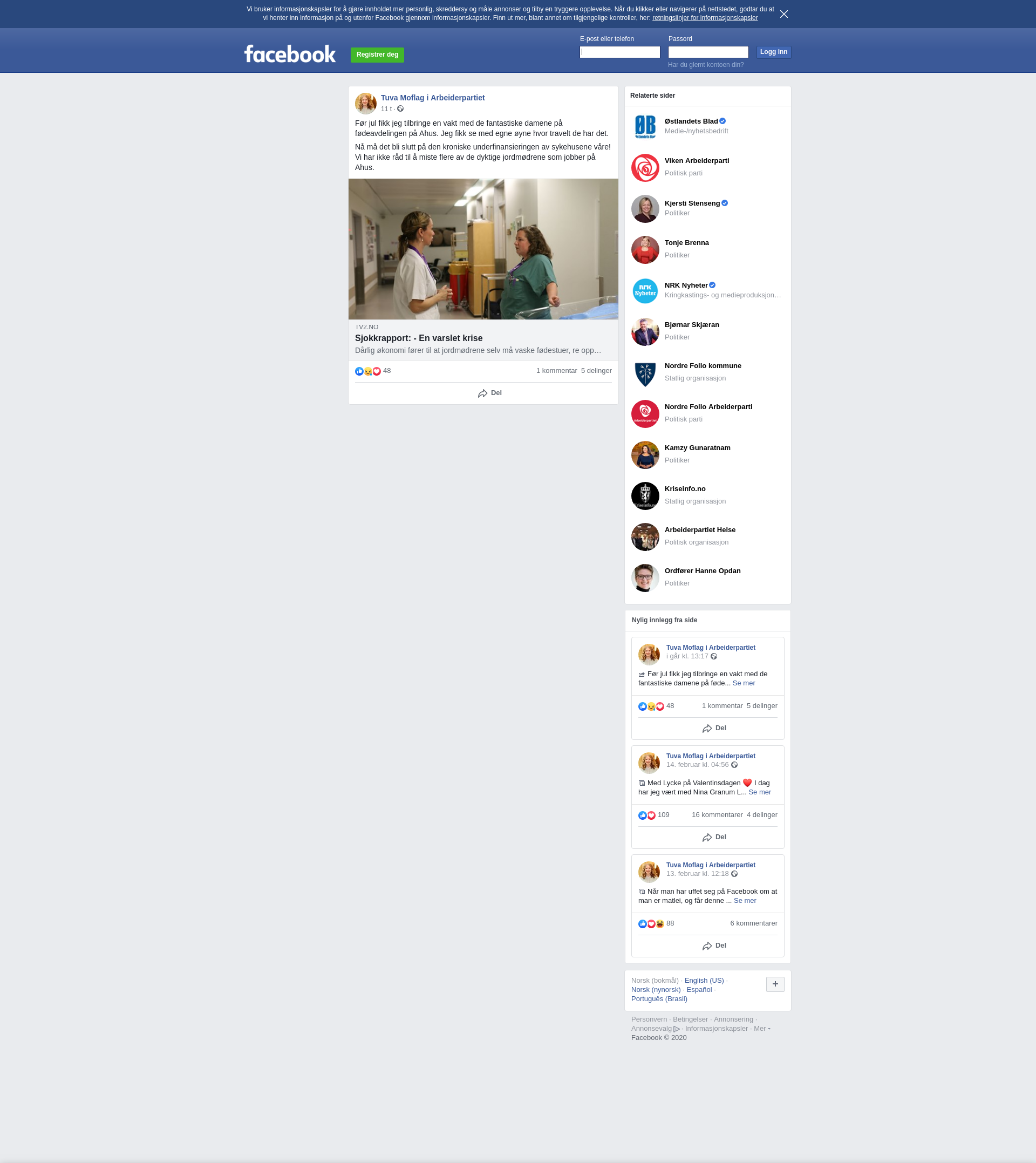This screenshot has height=1163, width=1036.
Task: Focus the E-post eller telefon field
Action: pyautogui.click(x=620, y=52)
